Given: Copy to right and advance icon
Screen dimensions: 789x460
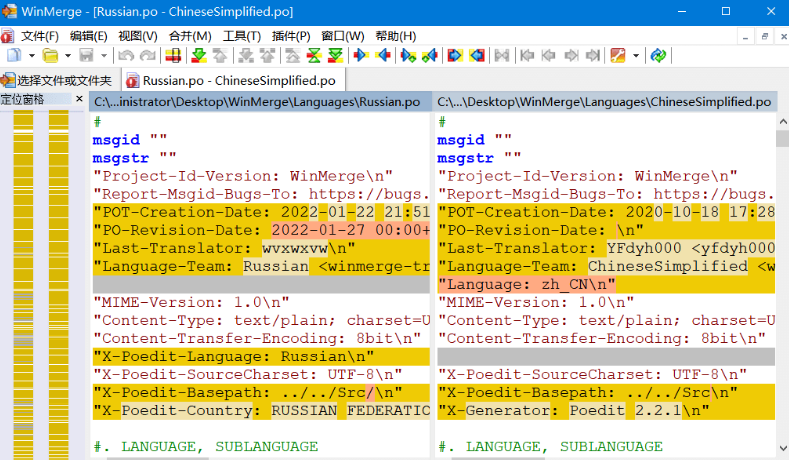Looking at the screenshot, I should (408, 55).
